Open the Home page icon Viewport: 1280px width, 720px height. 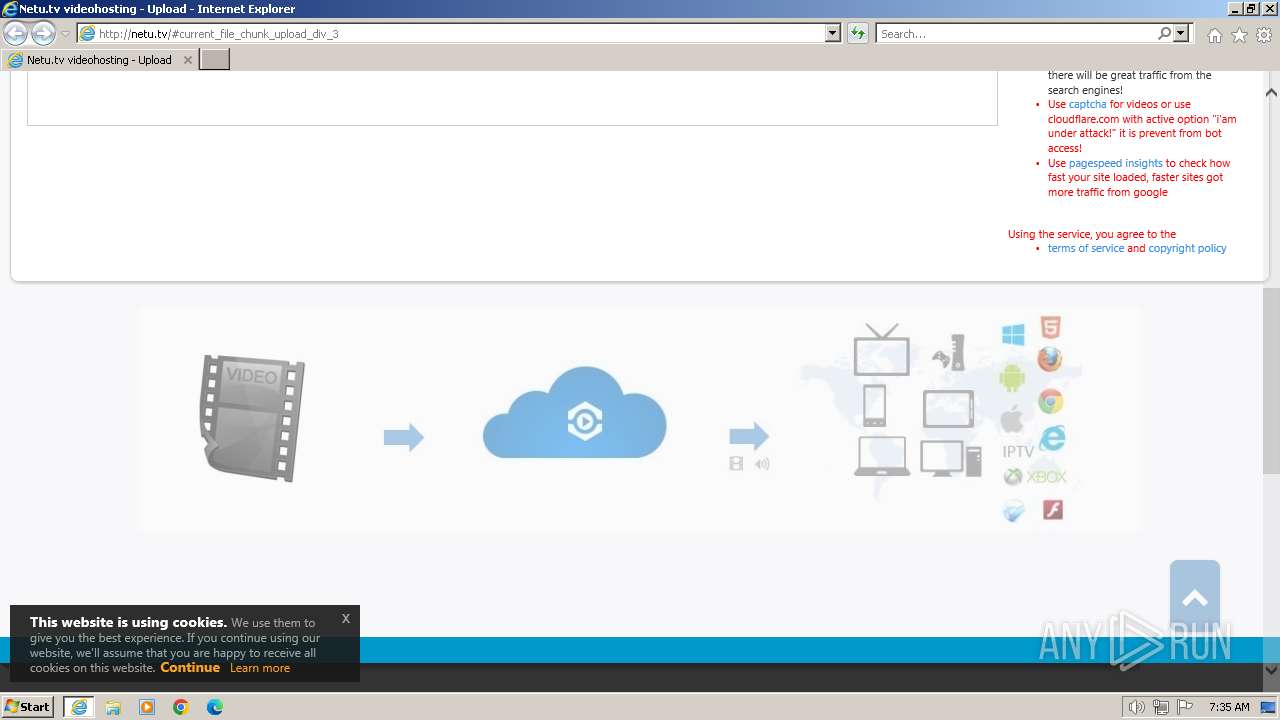(x=1214, y=35)
